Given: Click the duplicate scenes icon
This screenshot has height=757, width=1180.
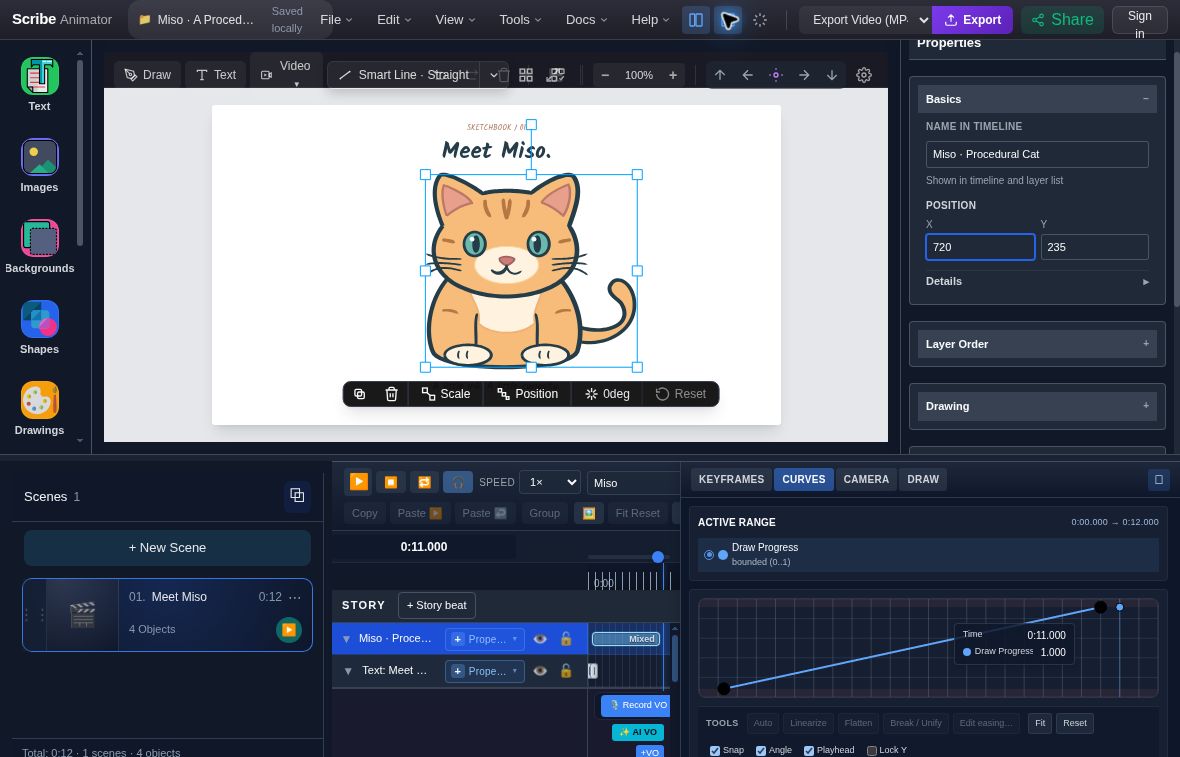Looking at the screenshot, I should click(297, 495).
